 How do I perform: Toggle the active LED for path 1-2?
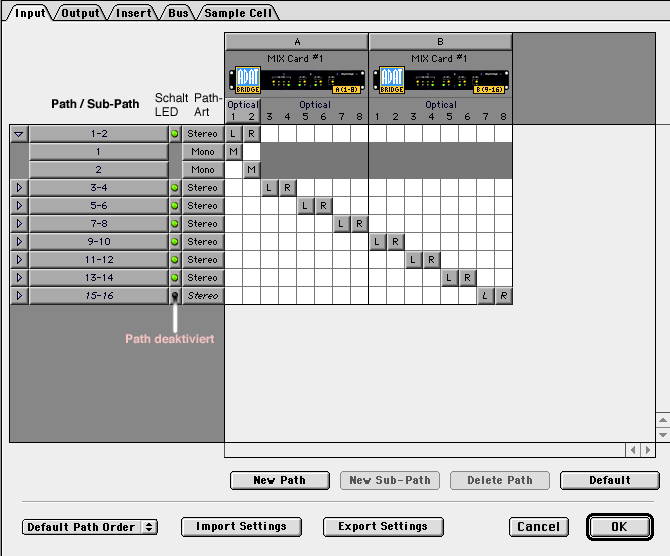pos(175,133)
